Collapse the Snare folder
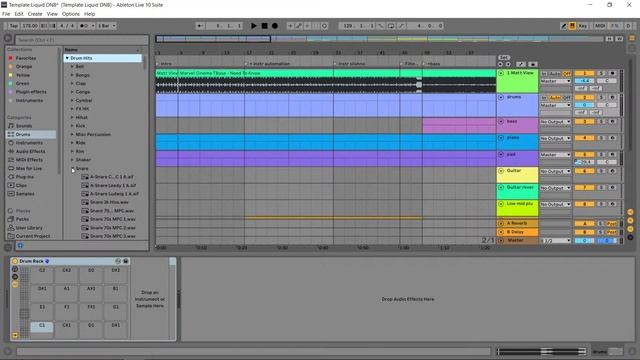Viewport: 640px width, 360px height. [x=73, y=169]
